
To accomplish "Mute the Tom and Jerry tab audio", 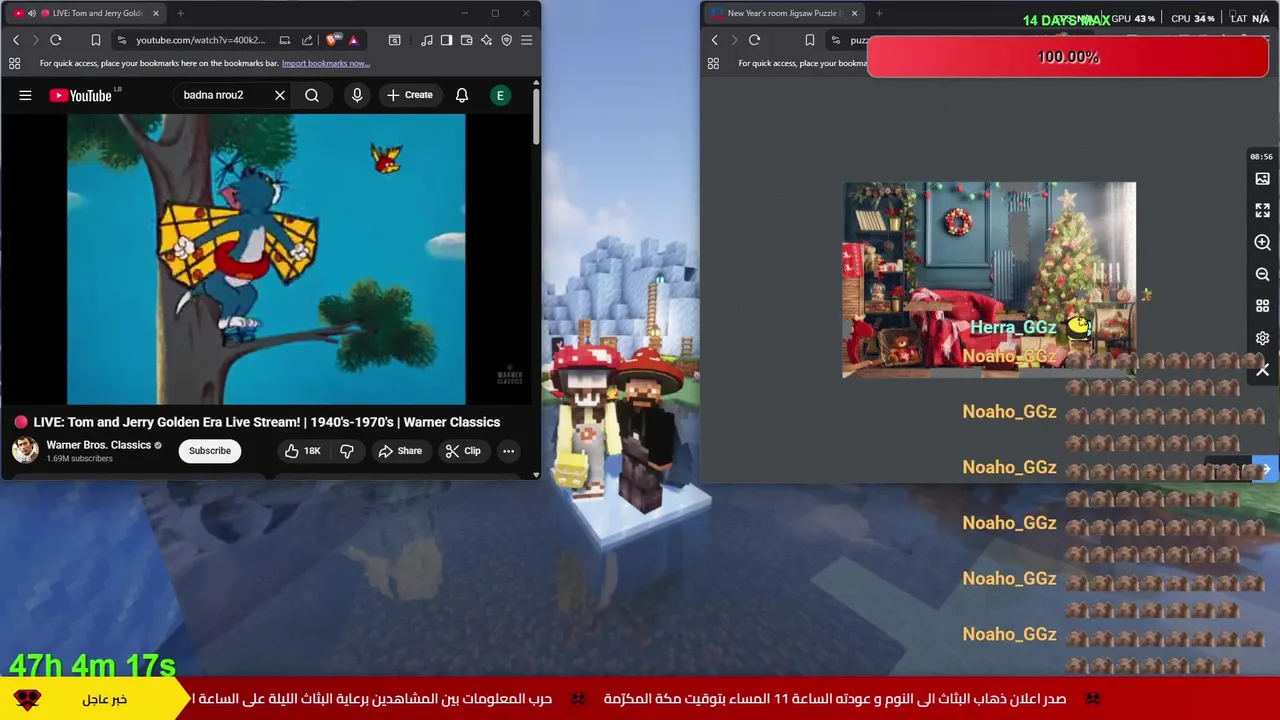I will 31,13.
